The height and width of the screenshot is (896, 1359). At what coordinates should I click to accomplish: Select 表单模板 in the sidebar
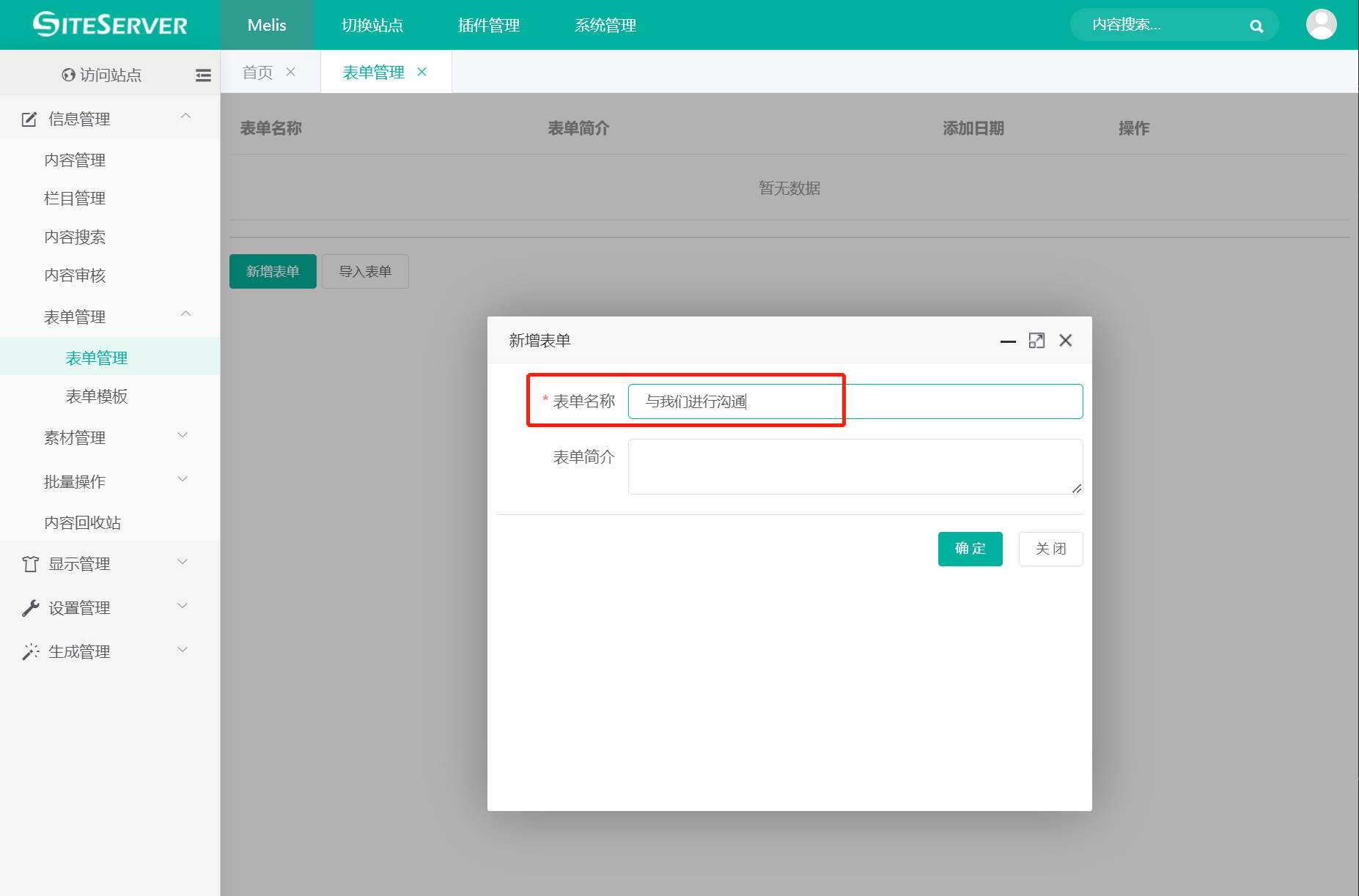(x=97, y=396)
